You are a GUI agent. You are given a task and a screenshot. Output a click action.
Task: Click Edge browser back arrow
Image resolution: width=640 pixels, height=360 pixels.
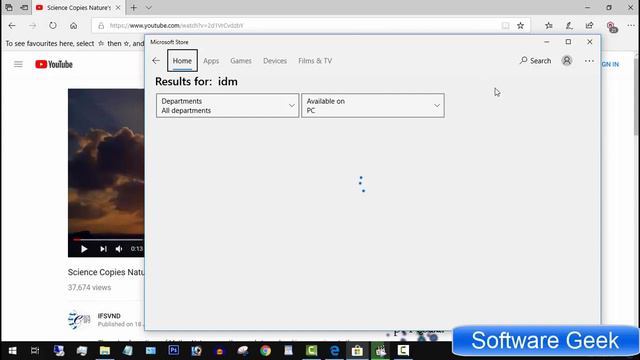click(x=12, y=25)
